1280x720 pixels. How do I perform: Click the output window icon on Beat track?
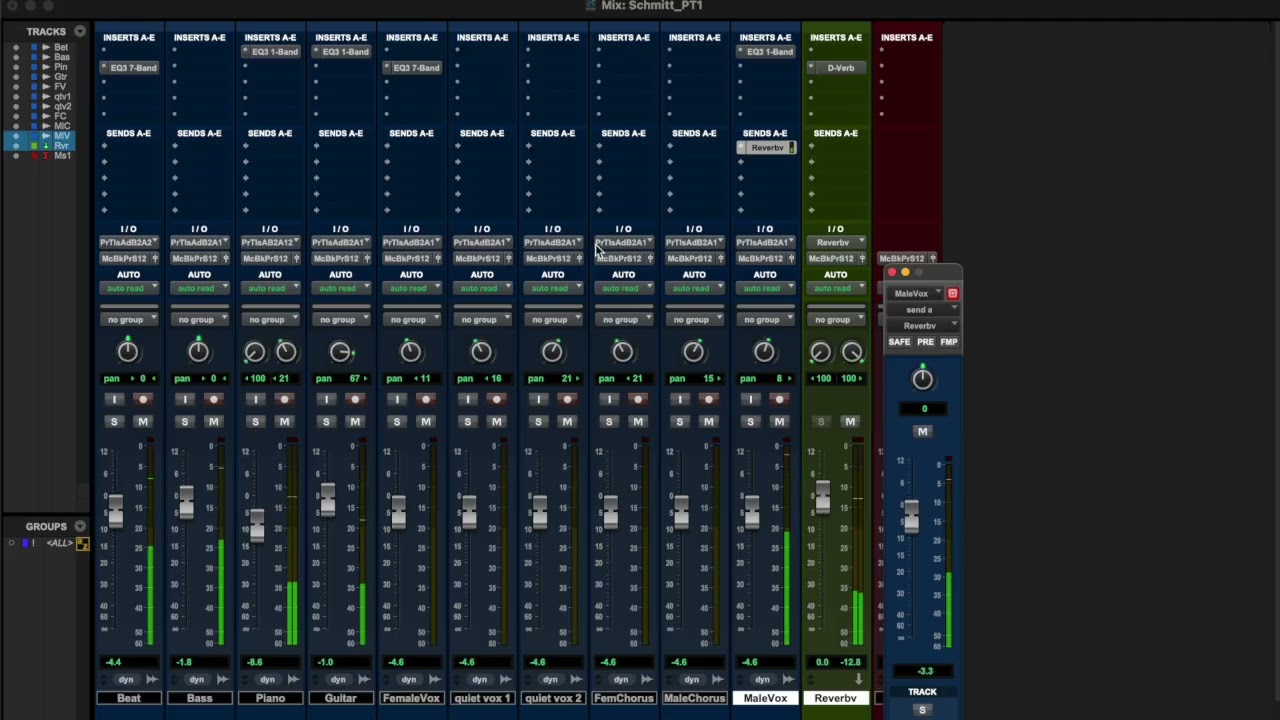[151, 680]
